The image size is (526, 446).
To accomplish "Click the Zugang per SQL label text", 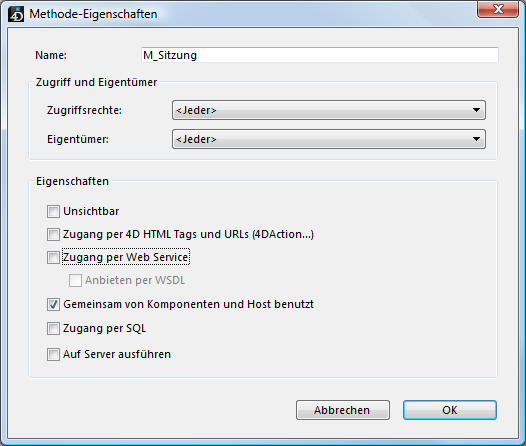I will tap(104, 328).
